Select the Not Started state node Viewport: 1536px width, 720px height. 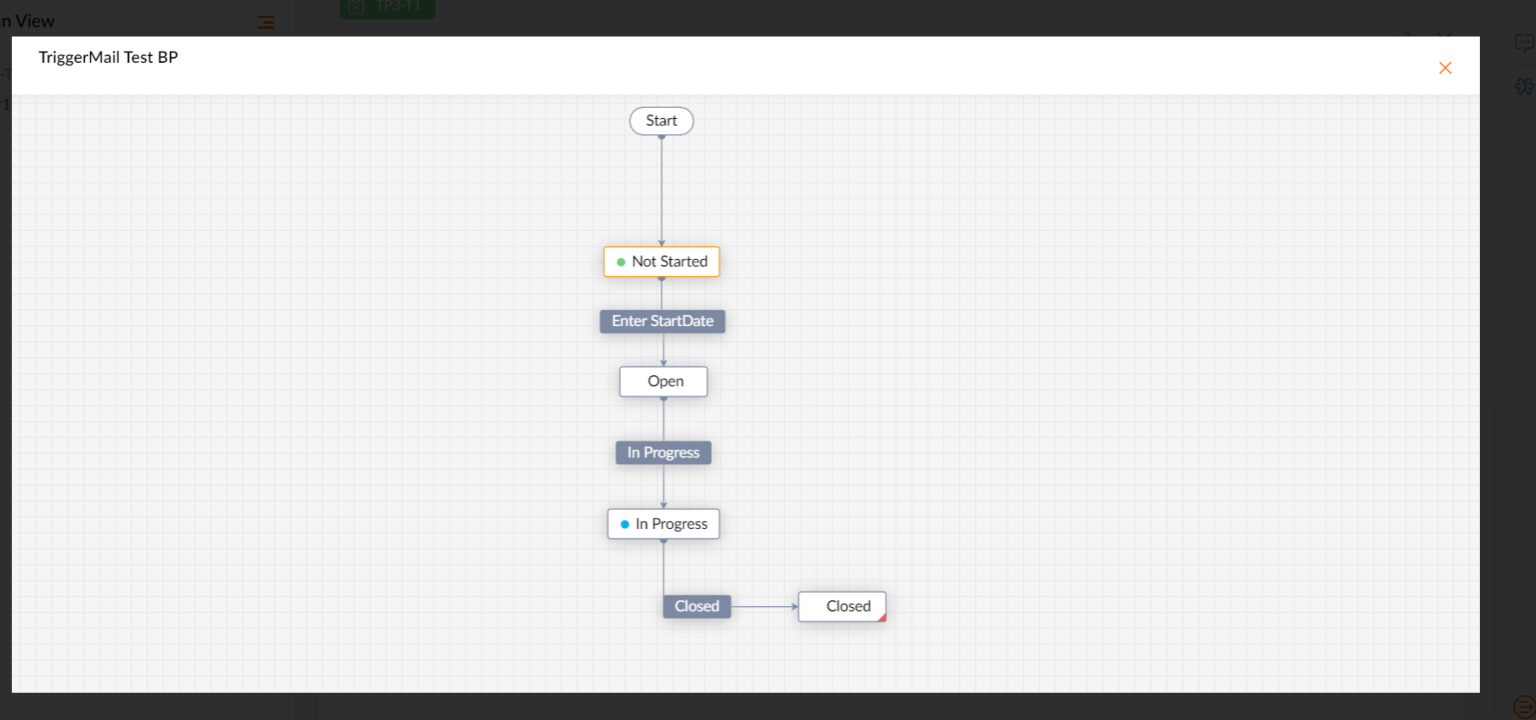[661, 261]
